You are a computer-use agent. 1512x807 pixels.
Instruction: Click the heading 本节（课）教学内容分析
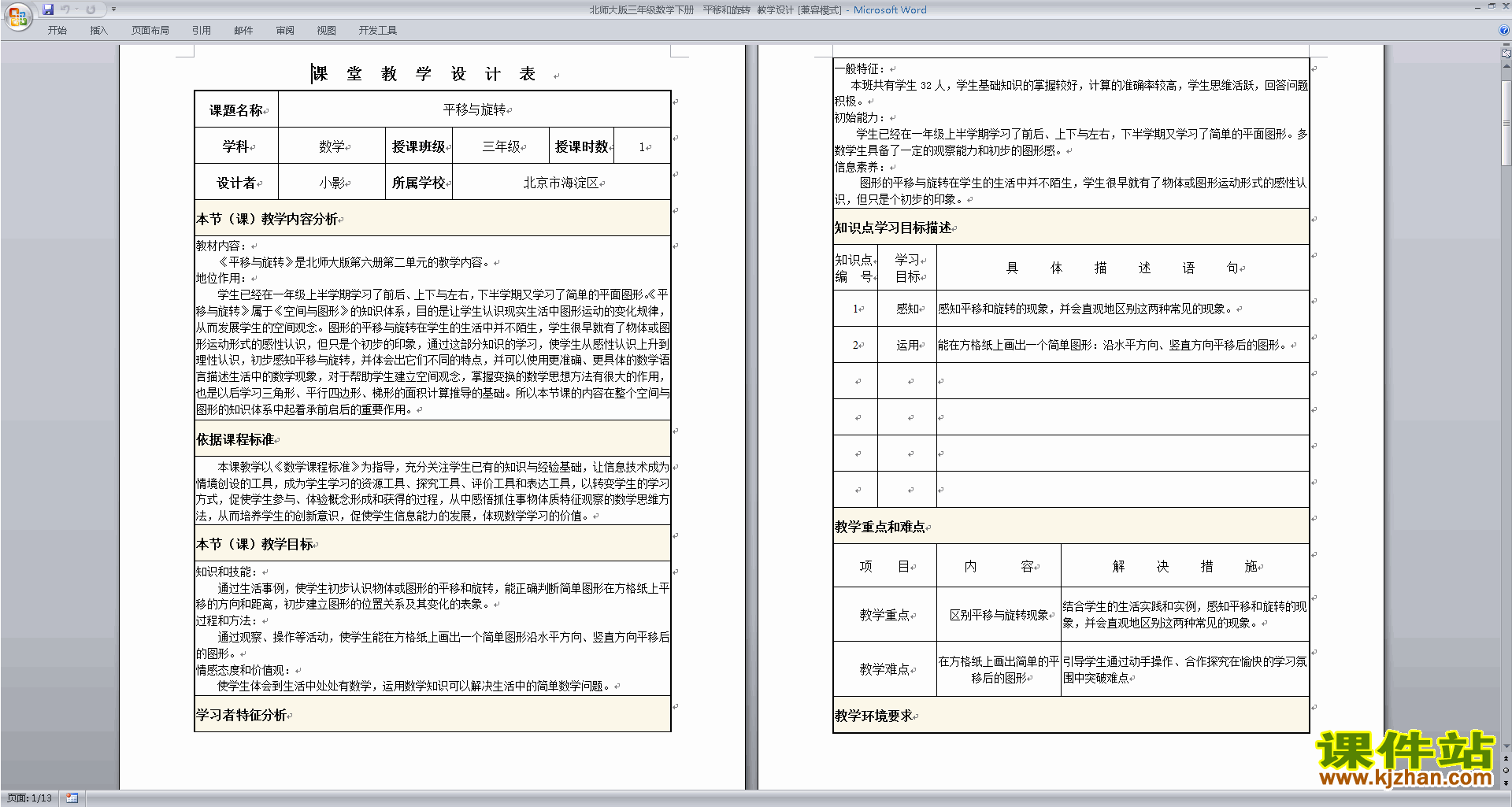pos(268,219)
